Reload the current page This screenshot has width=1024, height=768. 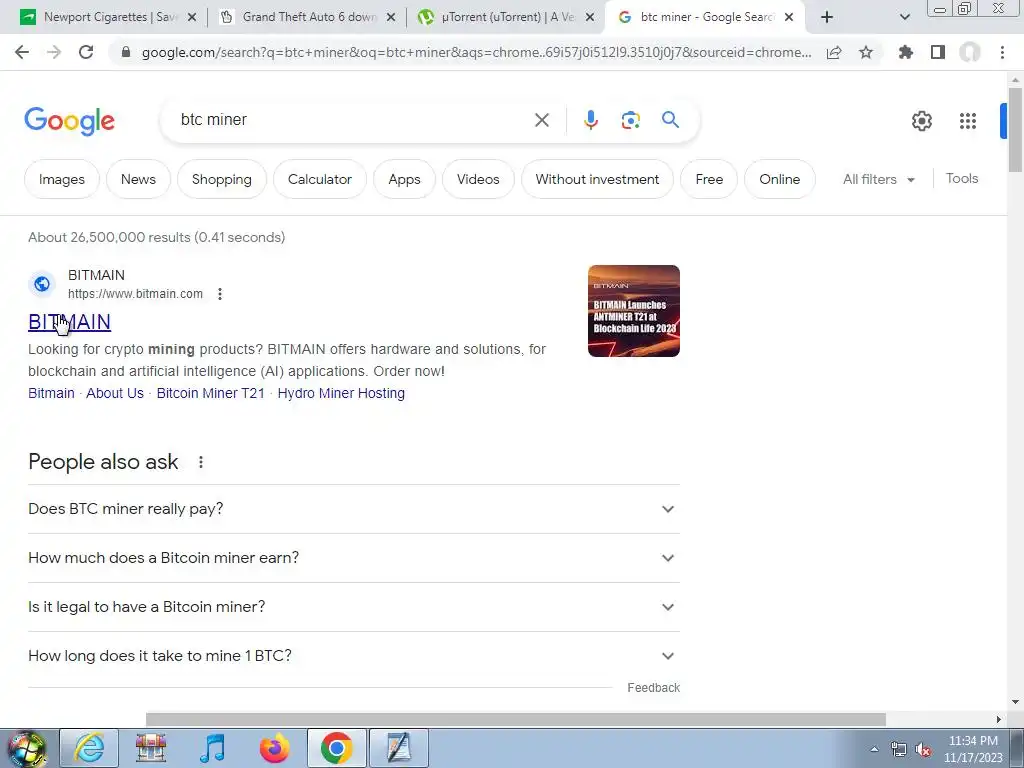pyautogui.click(x=86, y=52)
